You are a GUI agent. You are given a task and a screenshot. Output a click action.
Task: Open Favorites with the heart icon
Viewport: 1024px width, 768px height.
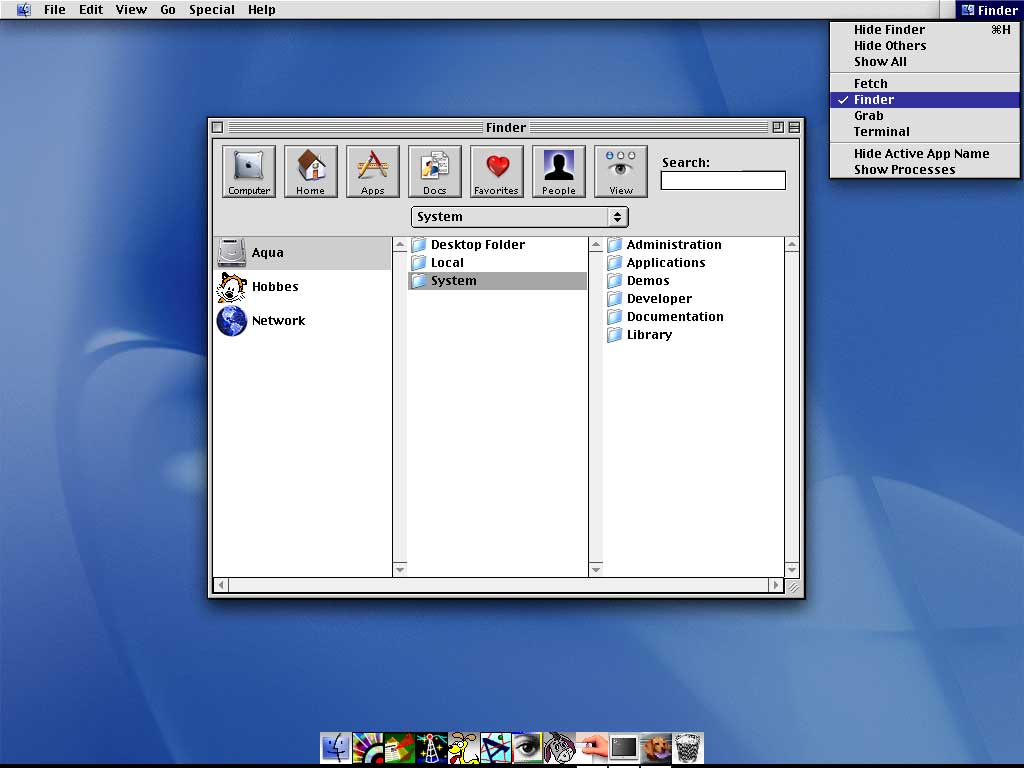coord(496,171)
